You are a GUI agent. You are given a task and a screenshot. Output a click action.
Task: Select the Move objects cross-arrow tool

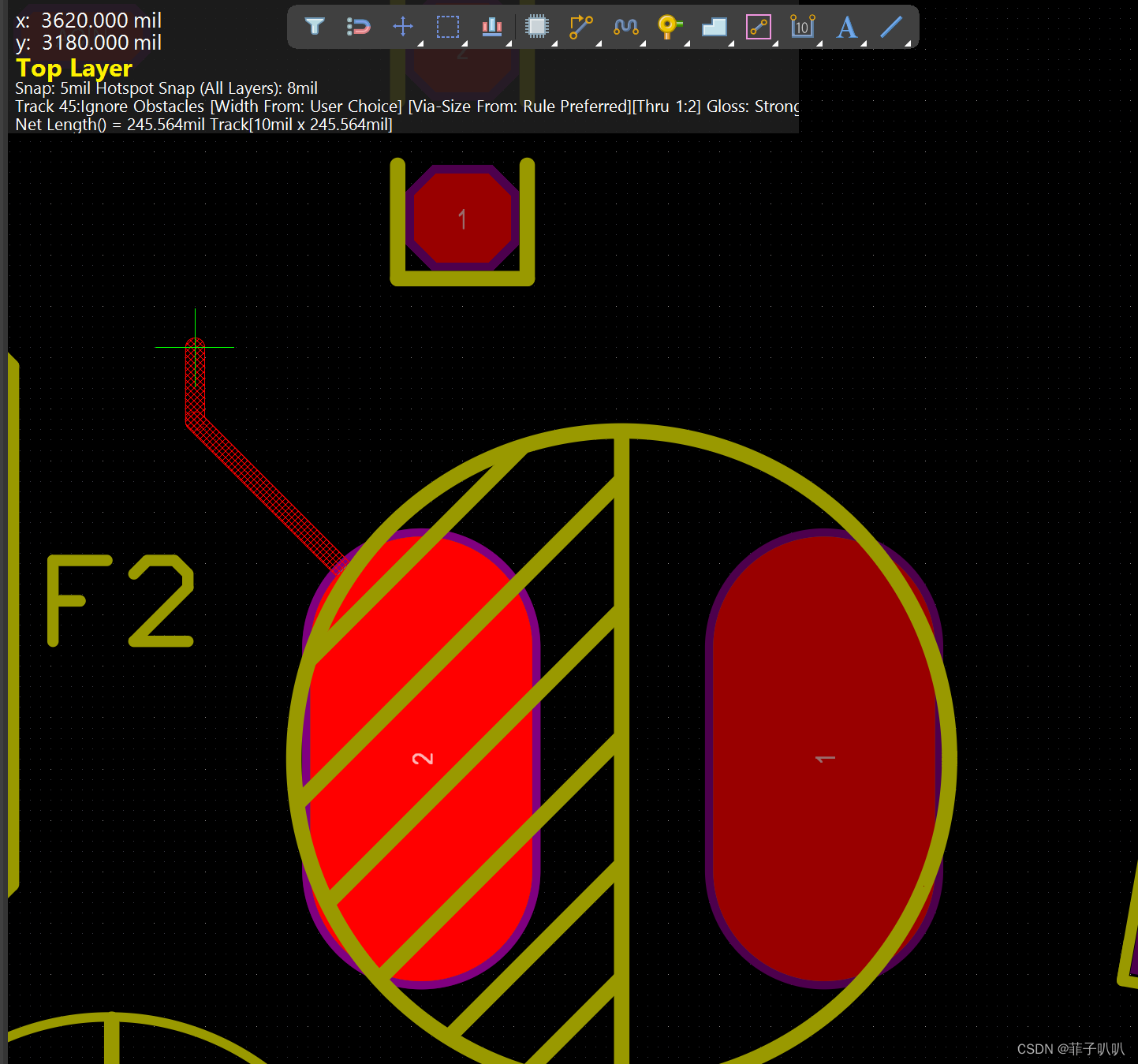[403, 27]
